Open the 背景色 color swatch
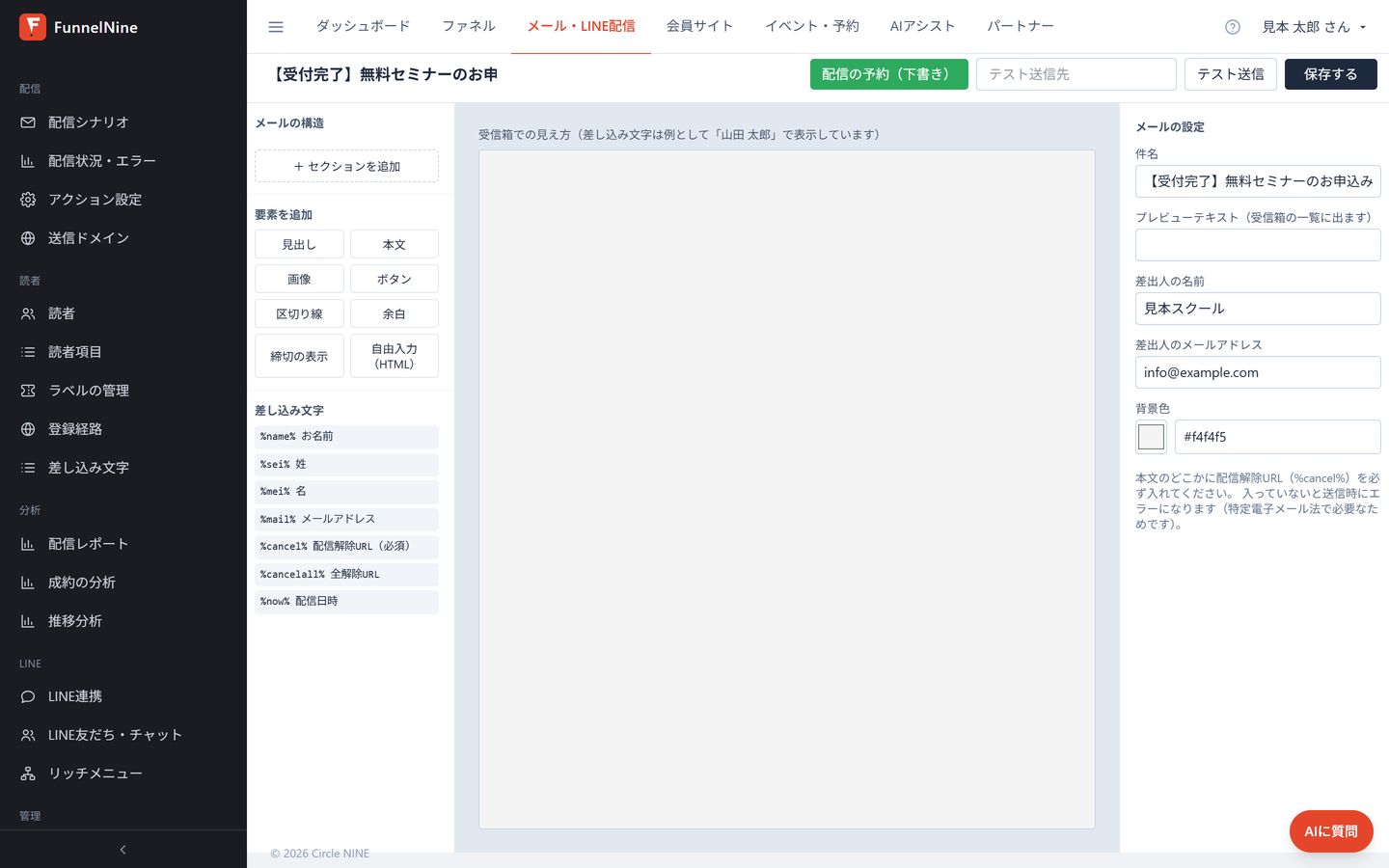Screen dimensions: 1389x868 (1151, 437)
